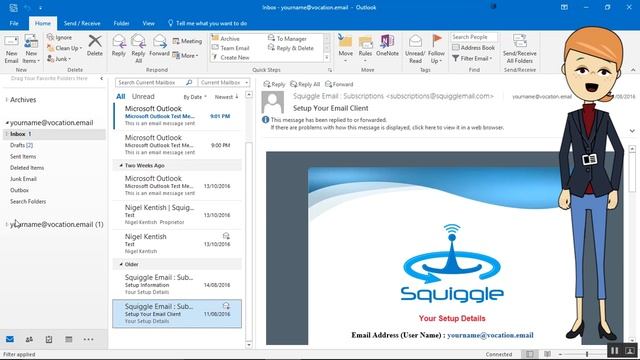The width and height of the screenshot is (640, 360).
Task: Click Reply All in the reading pane
Action: [305, 84]
